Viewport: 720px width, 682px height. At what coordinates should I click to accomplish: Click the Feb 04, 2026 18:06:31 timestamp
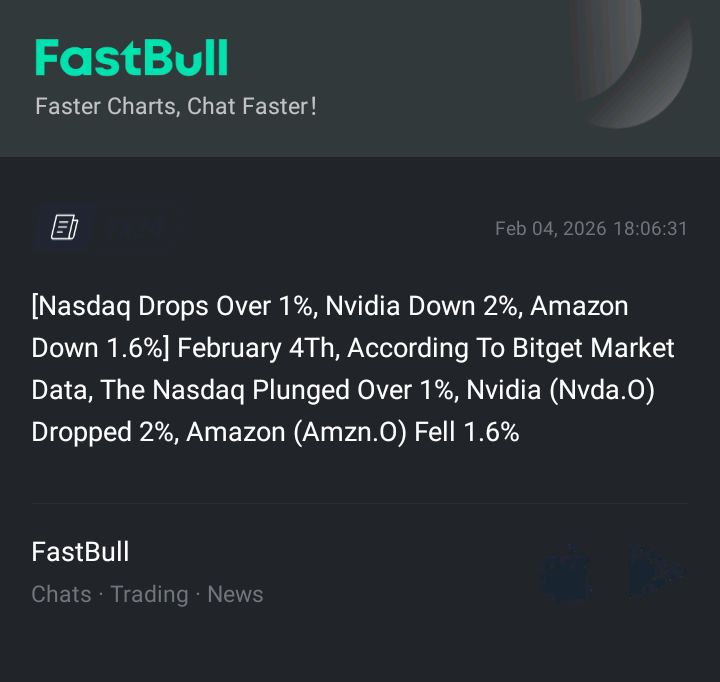591,228
